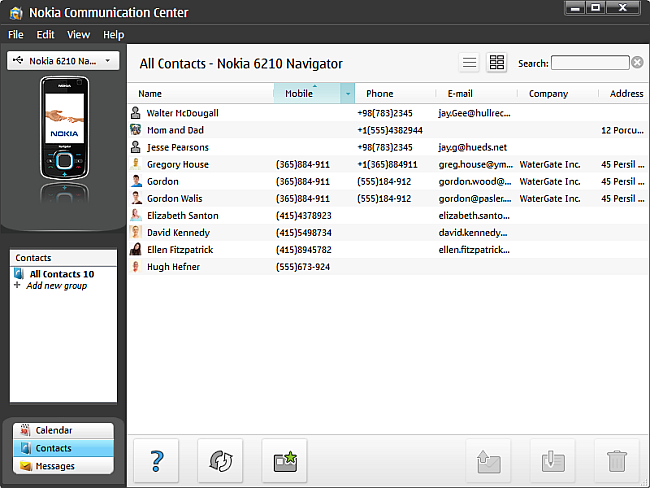Viewport: 650px width, 488px height.
Task: Click the delete trash can button
Action: pyautogui.click(x=617, y=461)
